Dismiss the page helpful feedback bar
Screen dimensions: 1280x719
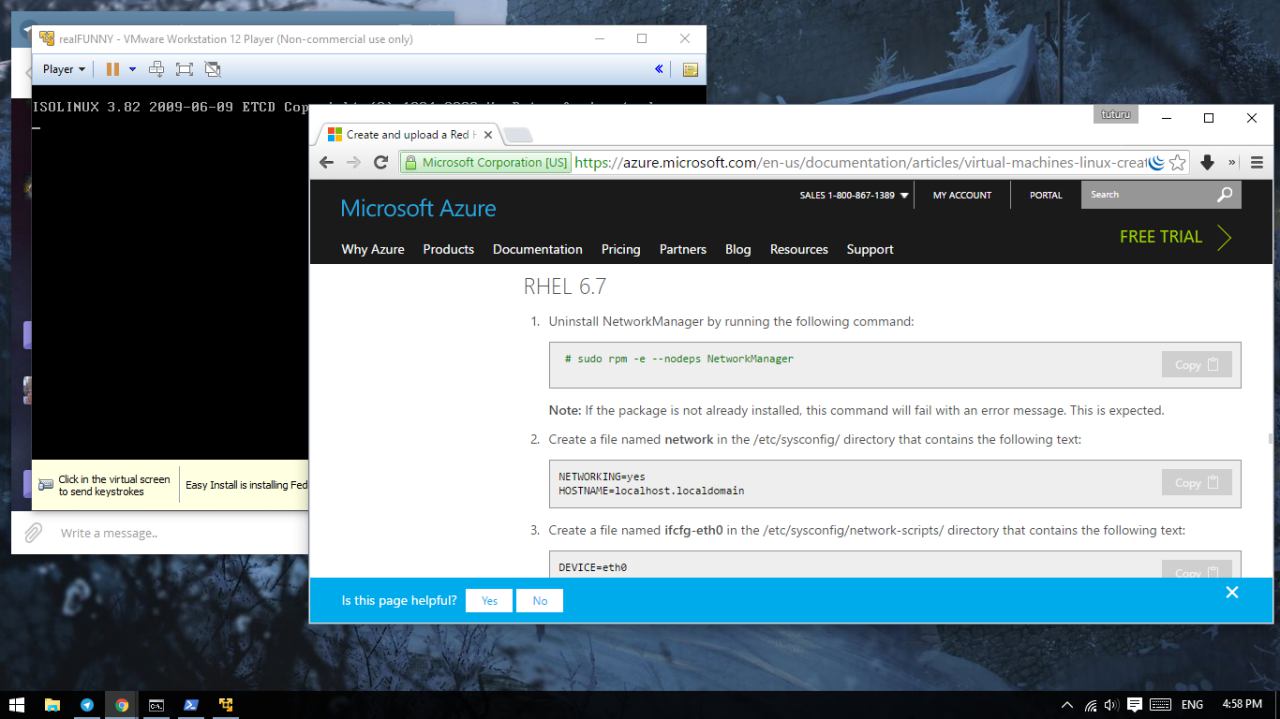click(x=1232, y=592)
